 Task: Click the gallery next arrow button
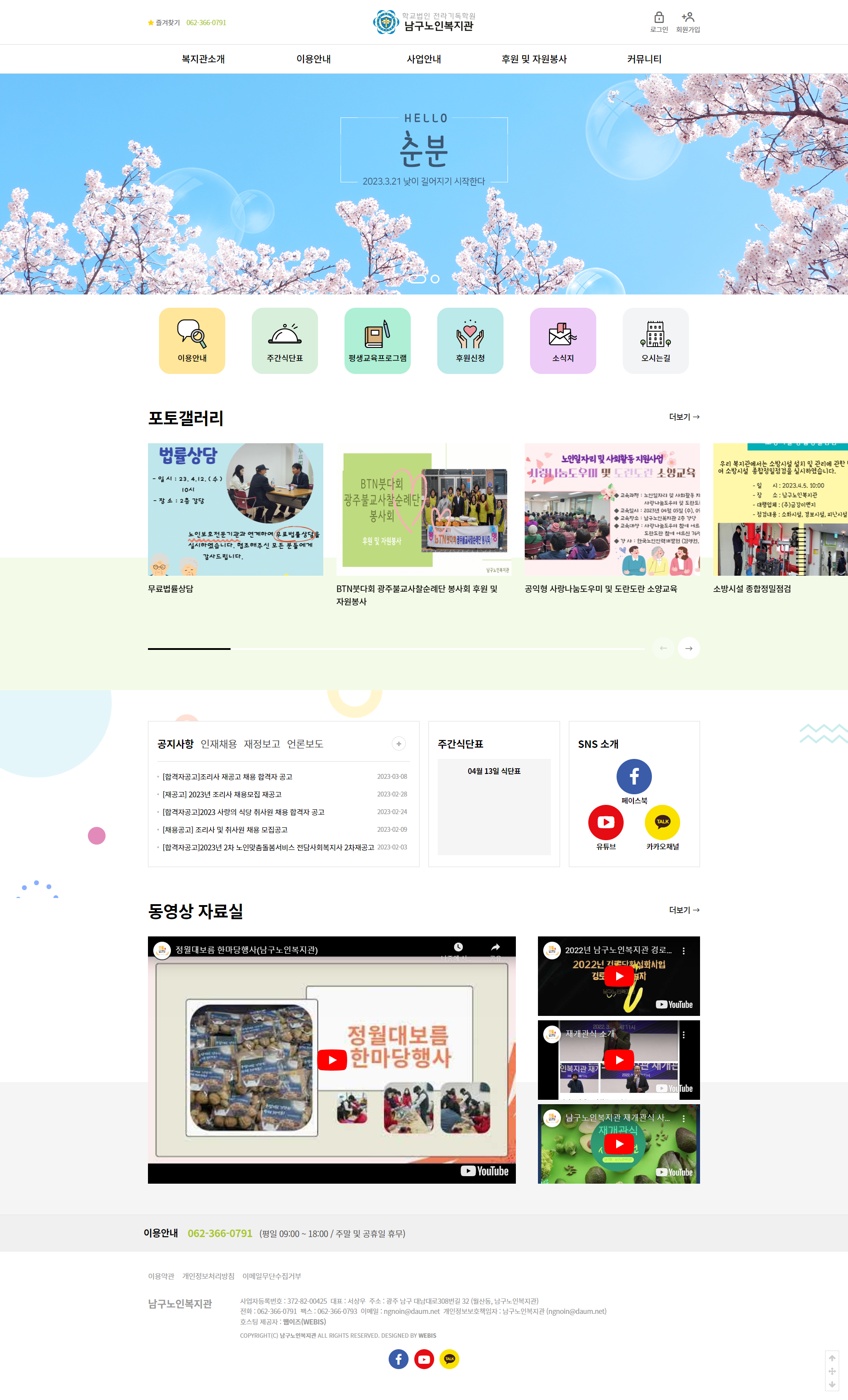point(689,648)
